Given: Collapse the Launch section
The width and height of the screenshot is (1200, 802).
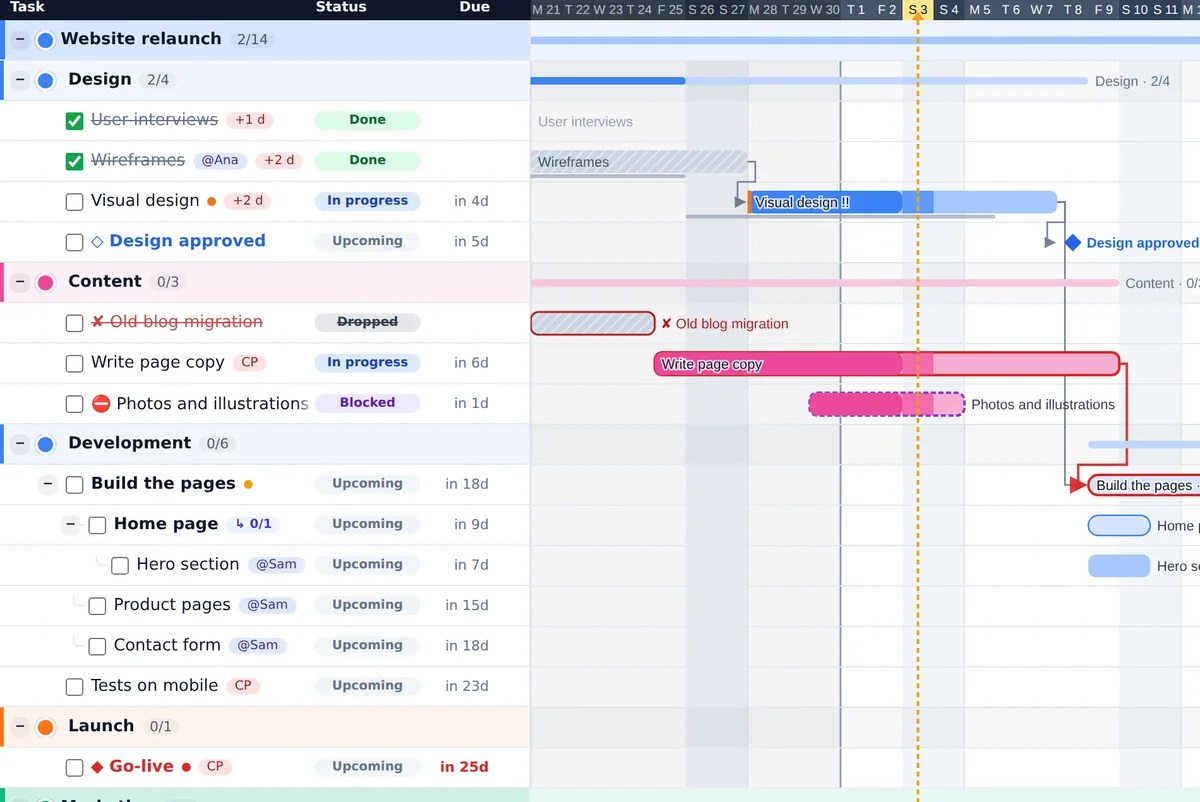Looking at the screenshot, I should [20, 727].
